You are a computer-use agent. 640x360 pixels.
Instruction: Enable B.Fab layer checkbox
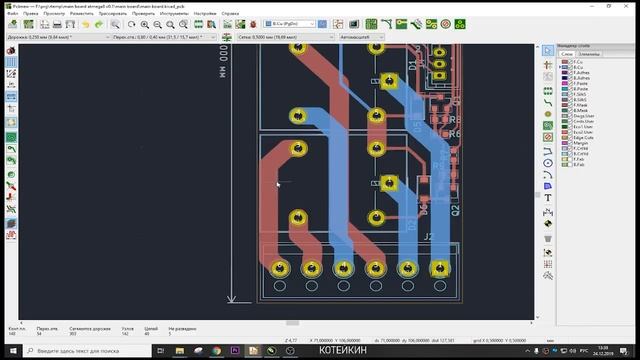coord(571,165)
